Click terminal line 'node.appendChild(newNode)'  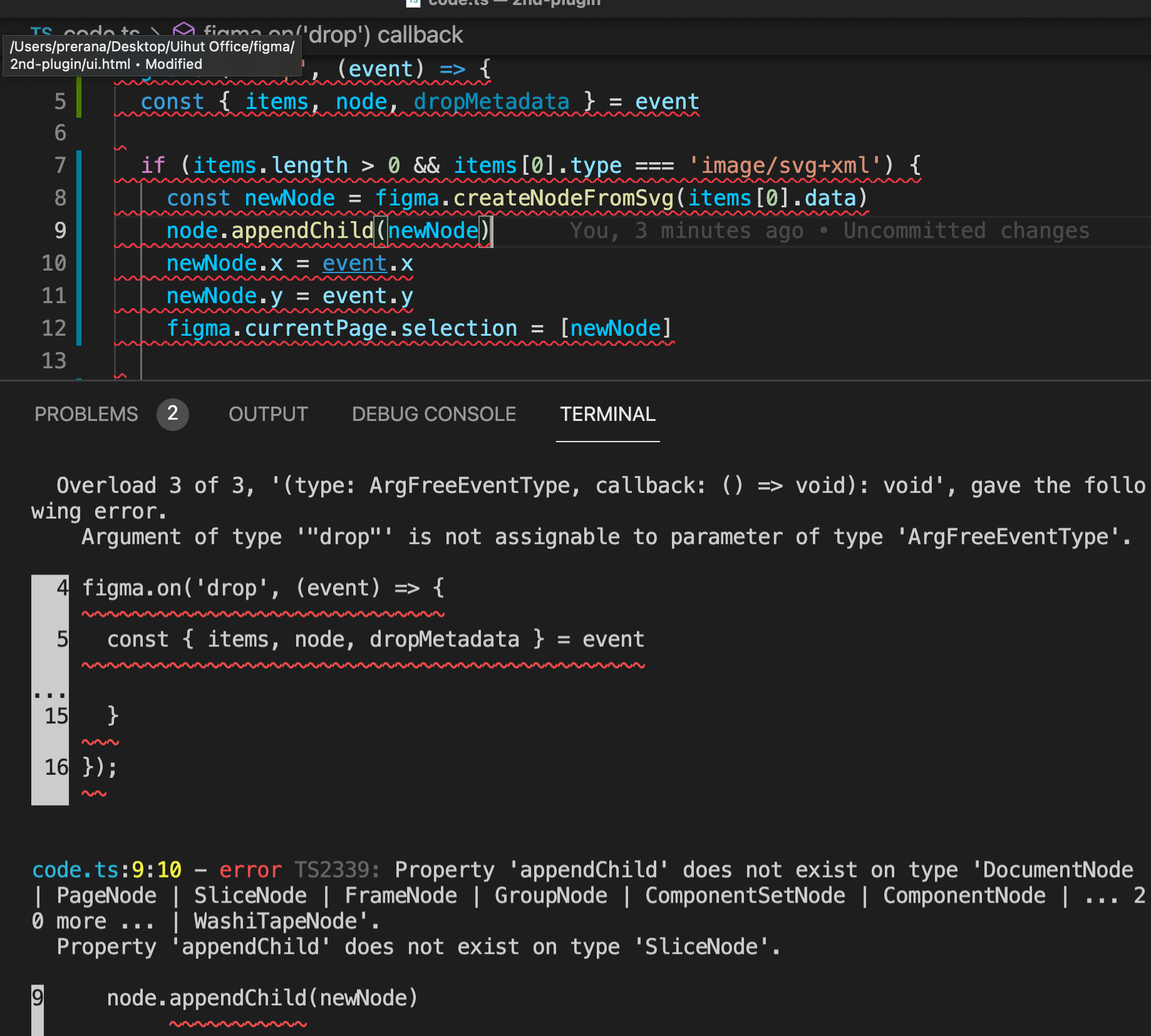tap(262, 998)
